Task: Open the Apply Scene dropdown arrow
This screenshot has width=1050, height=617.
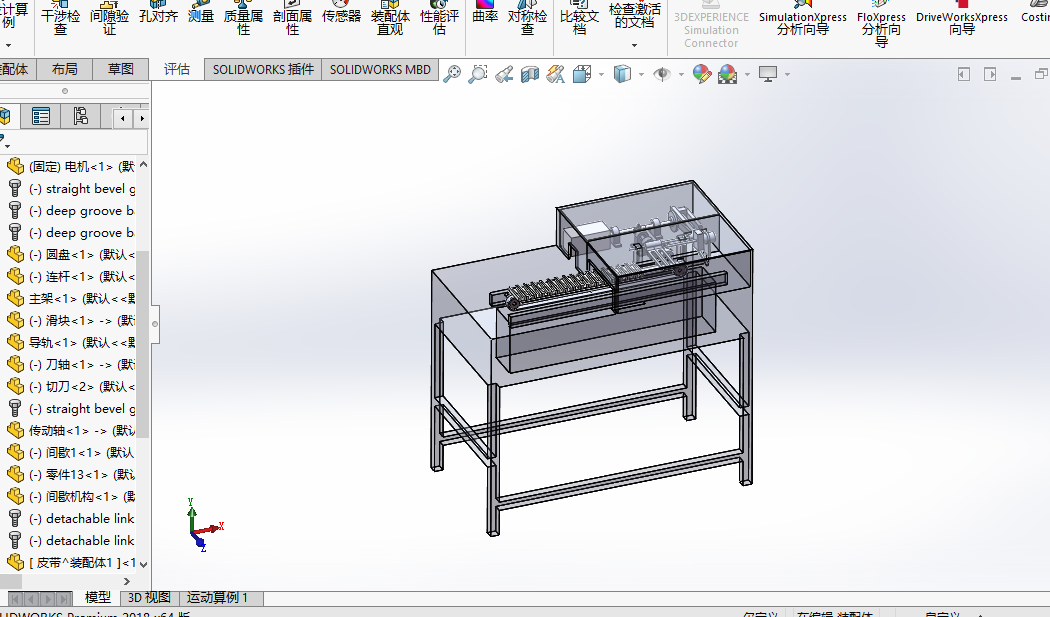Action: coord(747,74)
